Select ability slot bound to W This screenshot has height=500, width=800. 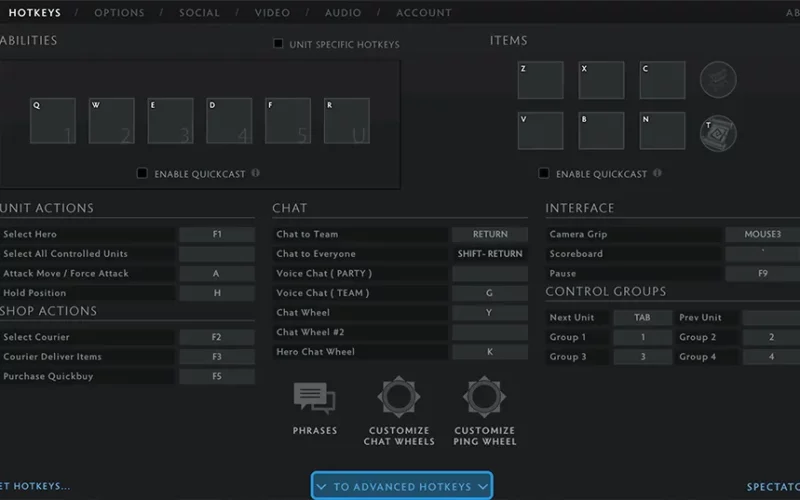coord(112,121)
